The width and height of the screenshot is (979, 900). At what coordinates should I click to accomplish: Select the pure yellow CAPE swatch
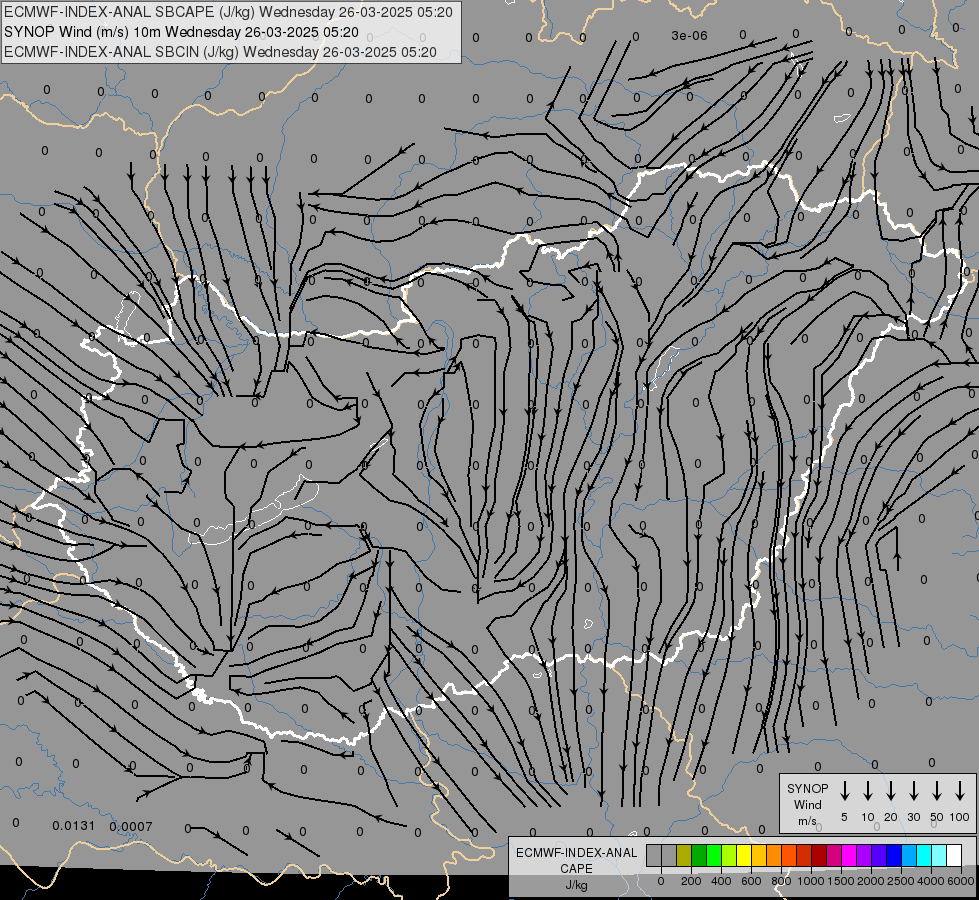click(744, 855)
